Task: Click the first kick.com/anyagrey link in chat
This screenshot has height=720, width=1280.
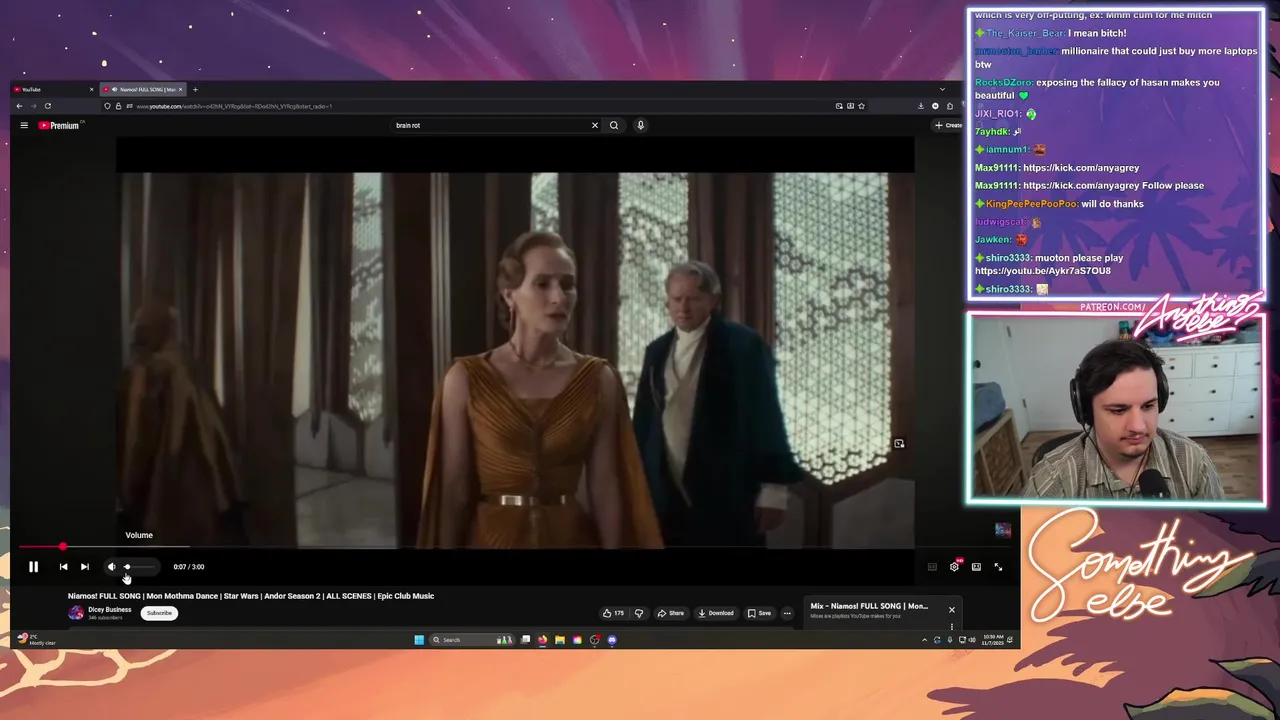Action: [1081, 168]
